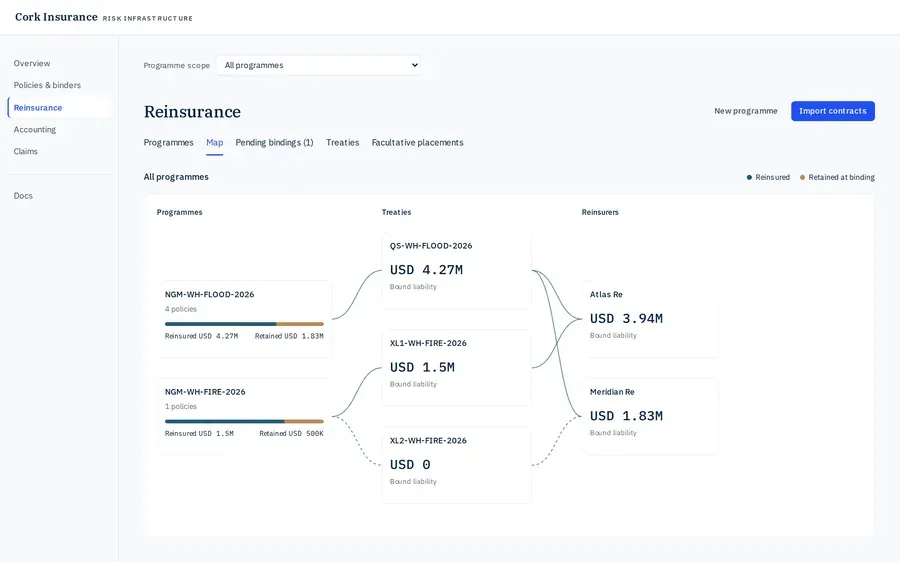Viewport: 900px width, 562px height.
Task: Open the Programme scope dropdown
Action: click(x=318, y=65)
